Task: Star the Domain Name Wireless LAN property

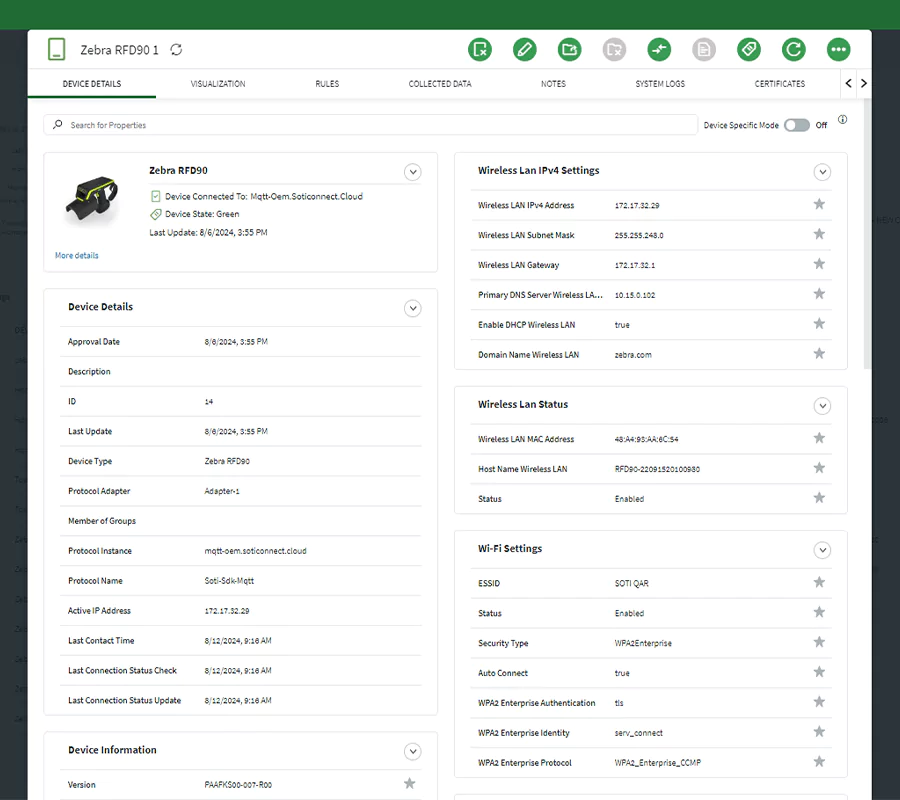Action: pos(819,354)
